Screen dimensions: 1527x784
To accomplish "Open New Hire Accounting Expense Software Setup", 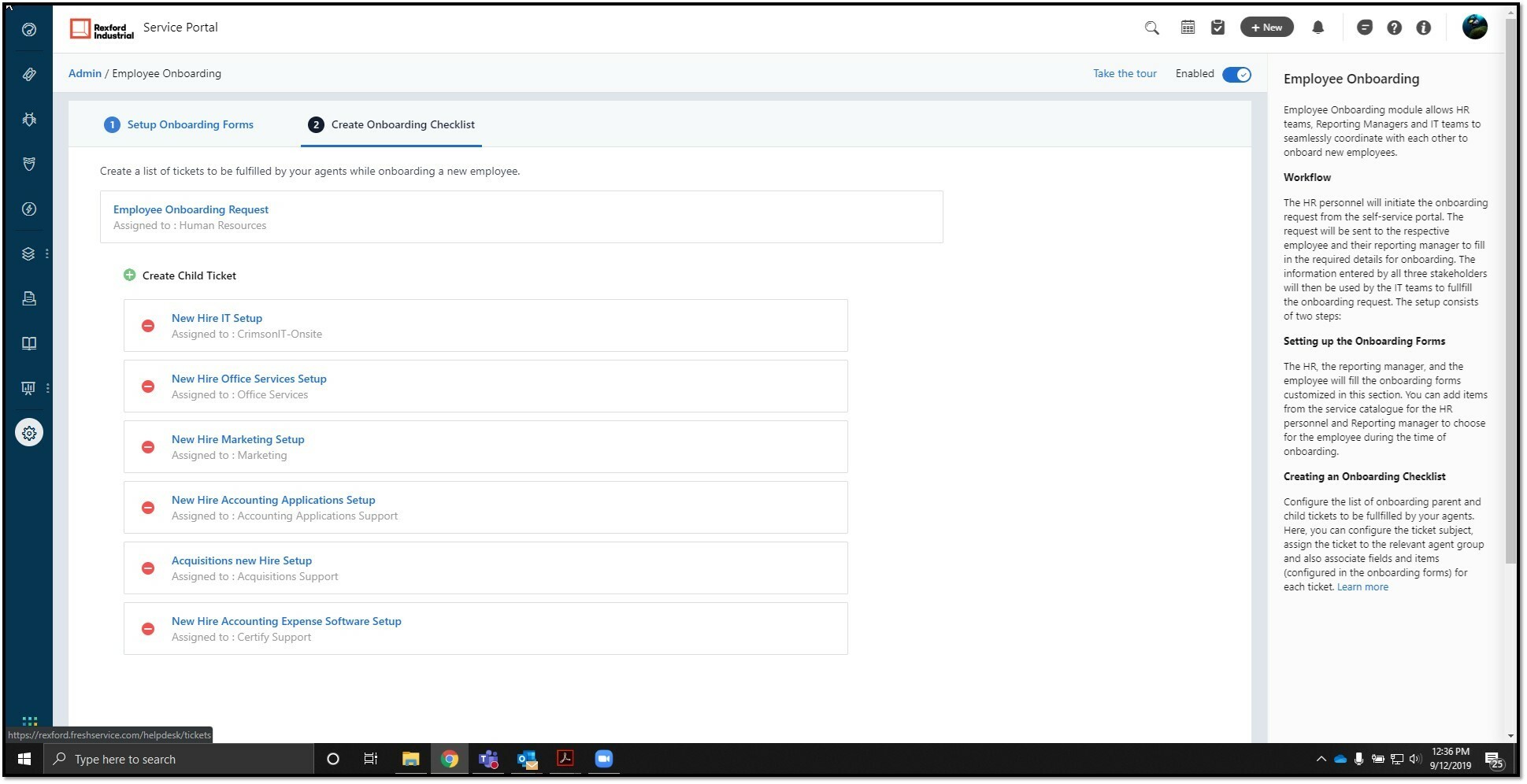I will [287, 621].
